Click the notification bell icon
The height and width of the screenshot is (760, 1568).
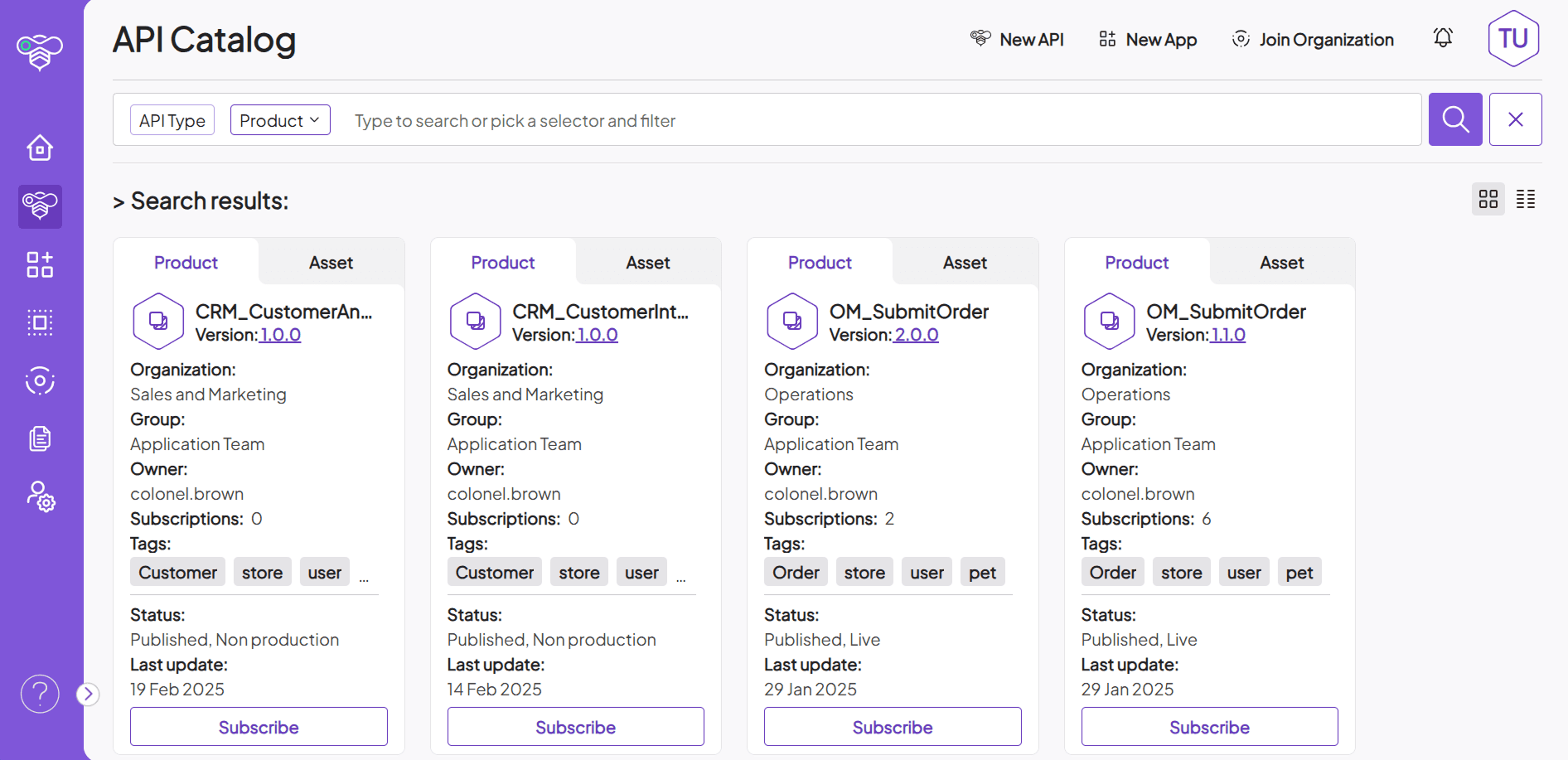[x=1443, y=37]
